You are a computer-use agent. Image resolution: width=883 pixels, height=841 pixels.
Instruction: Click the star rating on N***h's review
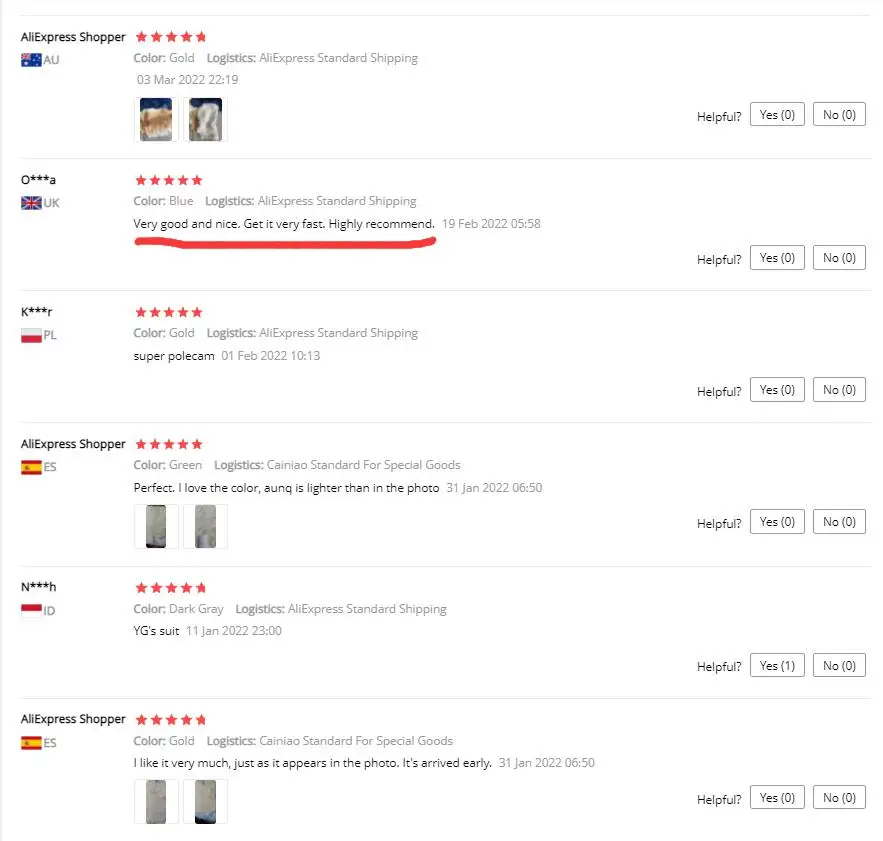pos(169,588)
